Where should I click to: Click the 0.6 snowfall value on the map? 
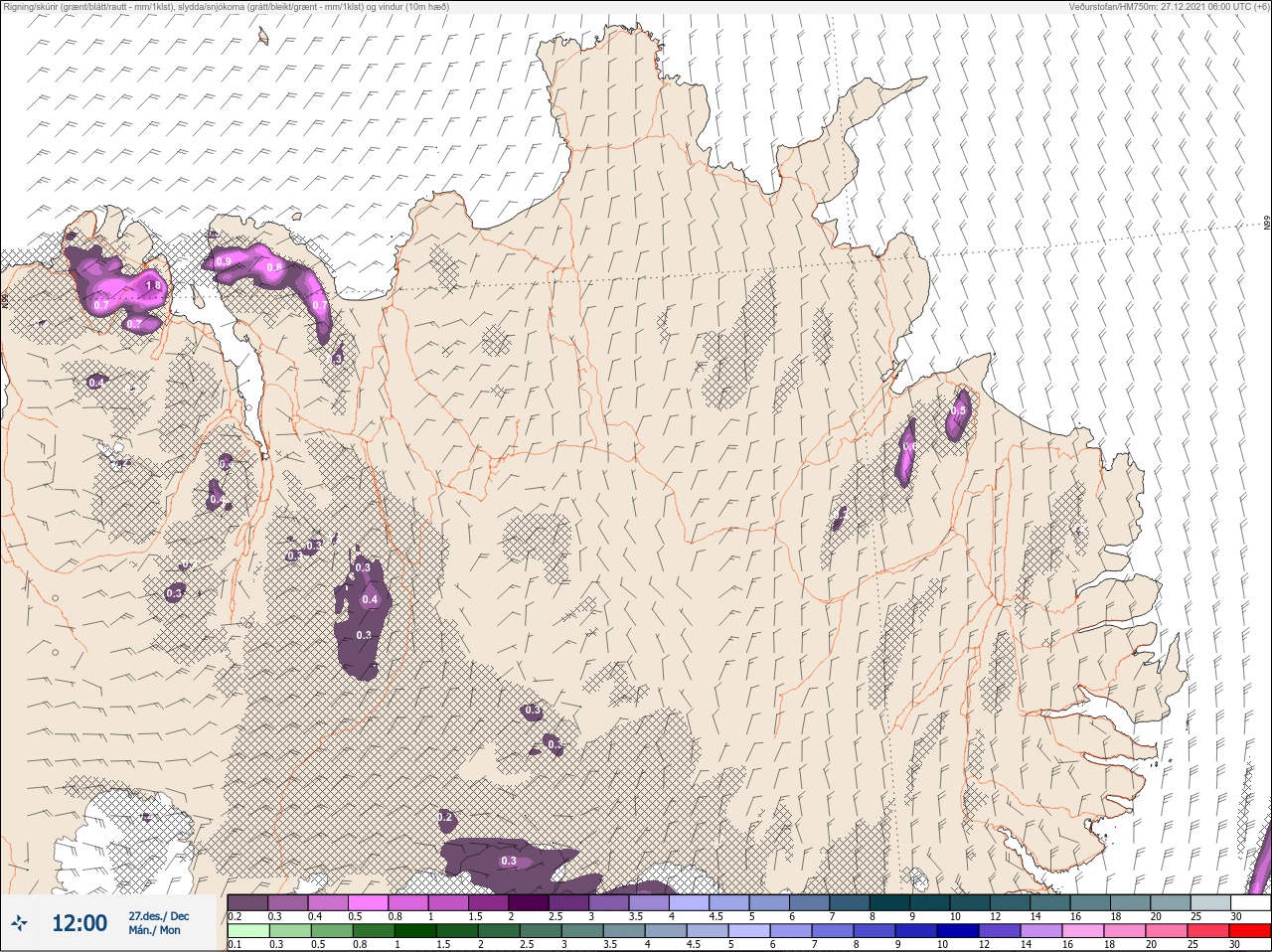(x=907, y=447)
